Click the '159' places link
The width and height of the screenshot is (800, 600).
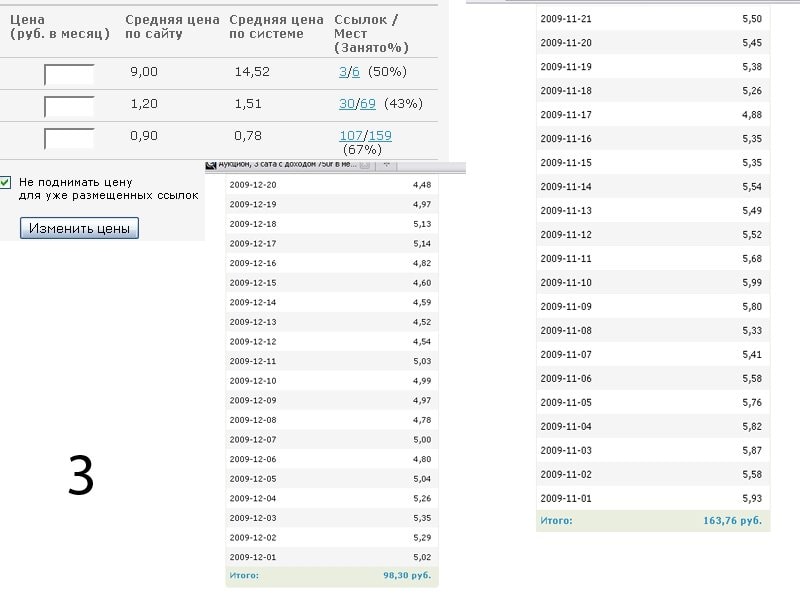click(380, 136)
